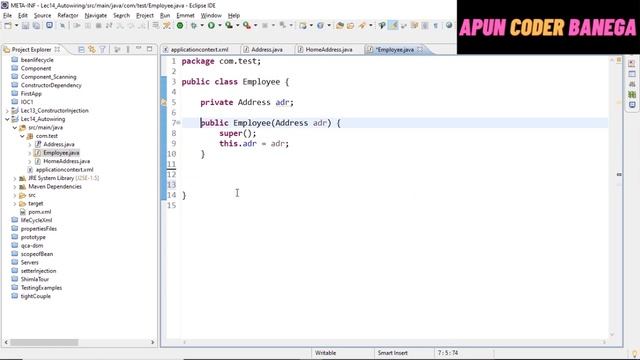Switch to the applicationcontext.xml editor tab
Screen dimensions: 640x360
199,49
